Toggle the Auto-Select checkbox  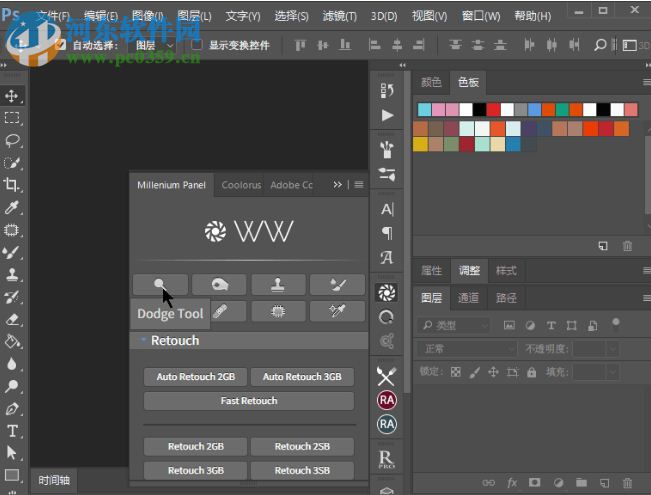(61, 44)
